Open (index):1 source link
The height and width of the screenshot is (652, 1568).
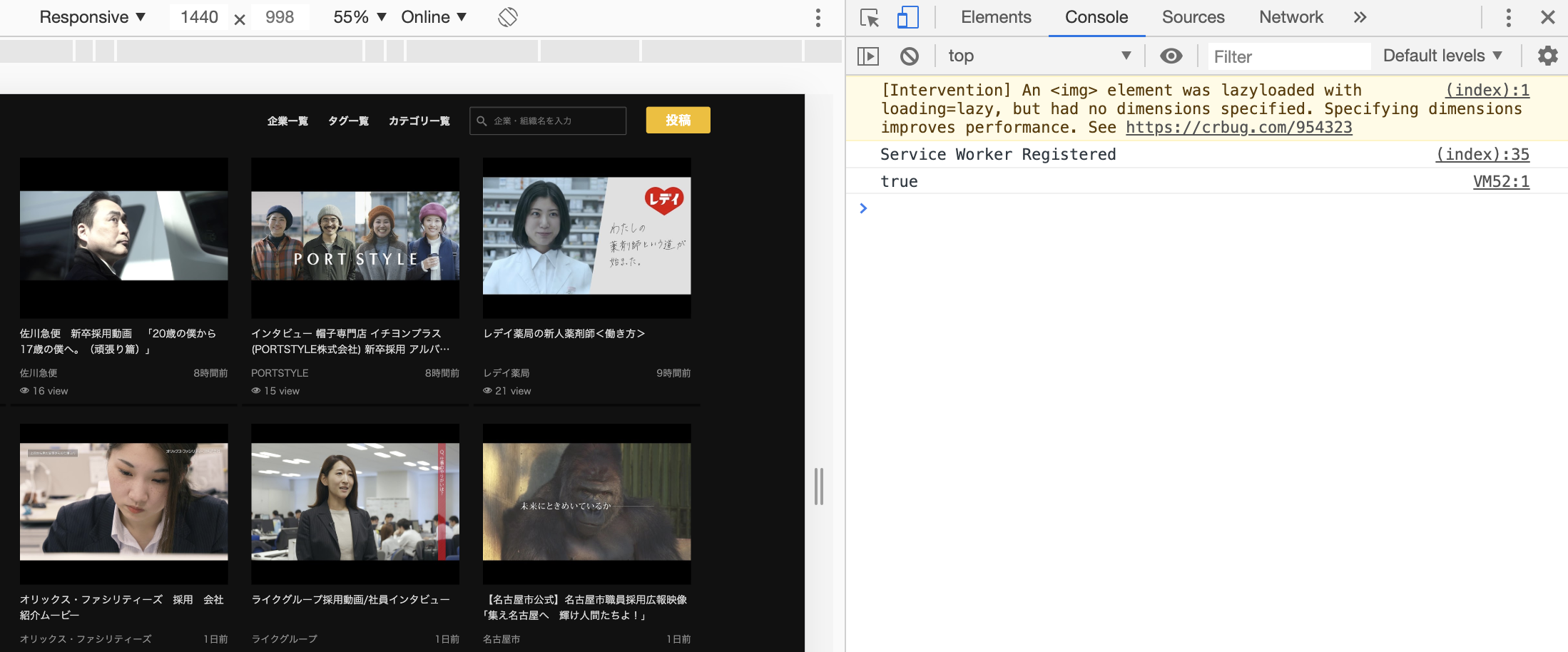(1487, 90)
